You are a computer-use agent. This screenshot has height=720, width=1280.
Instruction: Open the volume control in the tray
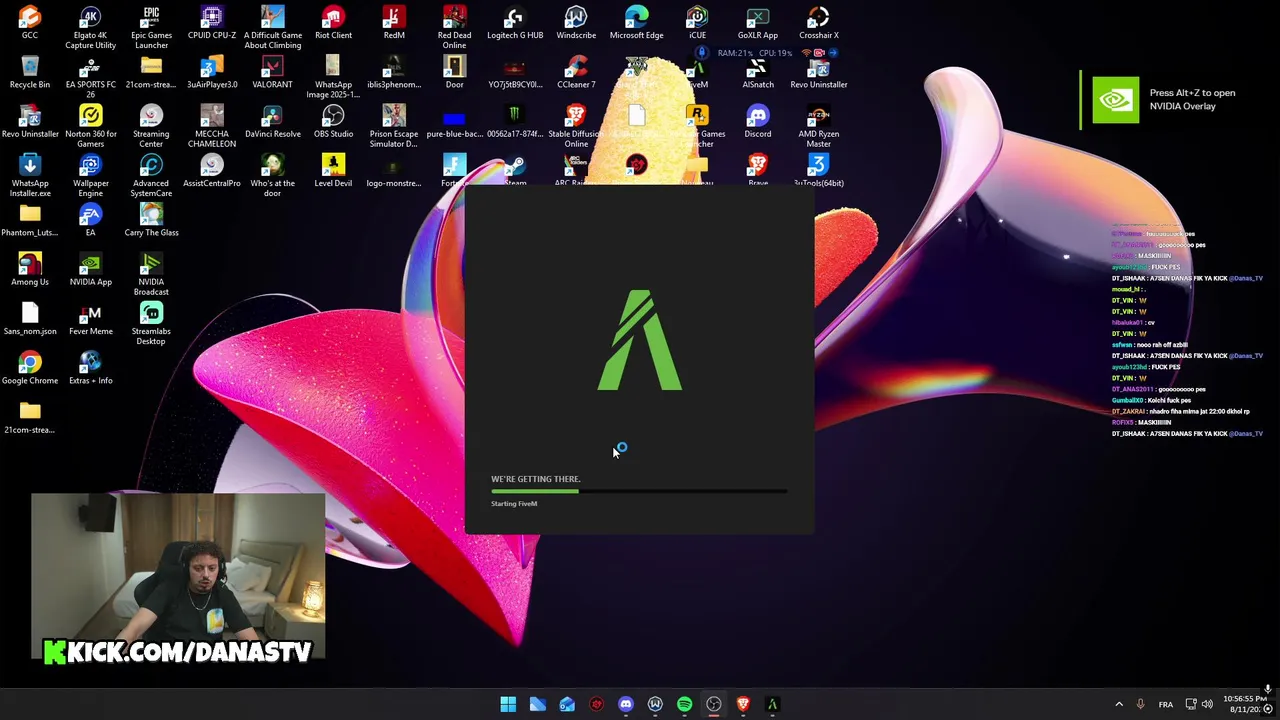click(x=1207, y=705)
